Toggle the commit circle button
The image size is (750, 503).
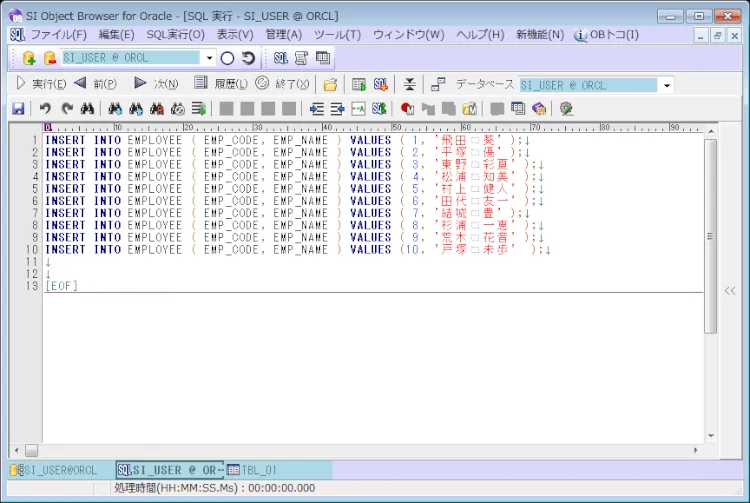click(x=227, y=58)
